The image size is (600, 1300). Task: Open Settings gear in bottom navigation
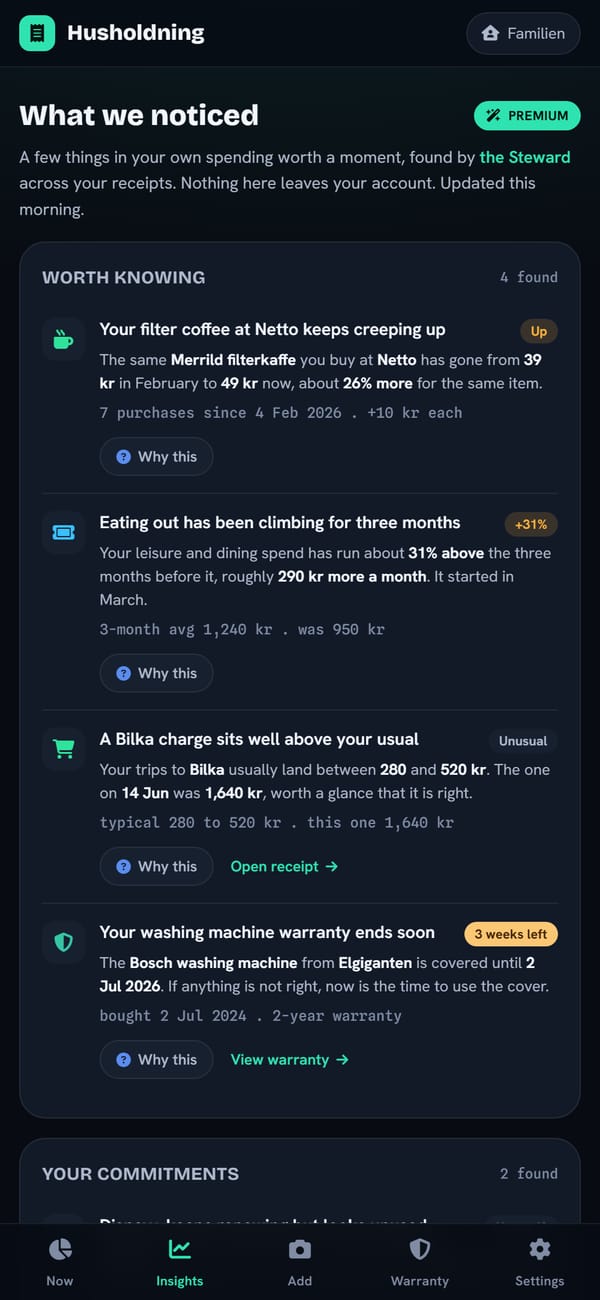click(540, 1249)
